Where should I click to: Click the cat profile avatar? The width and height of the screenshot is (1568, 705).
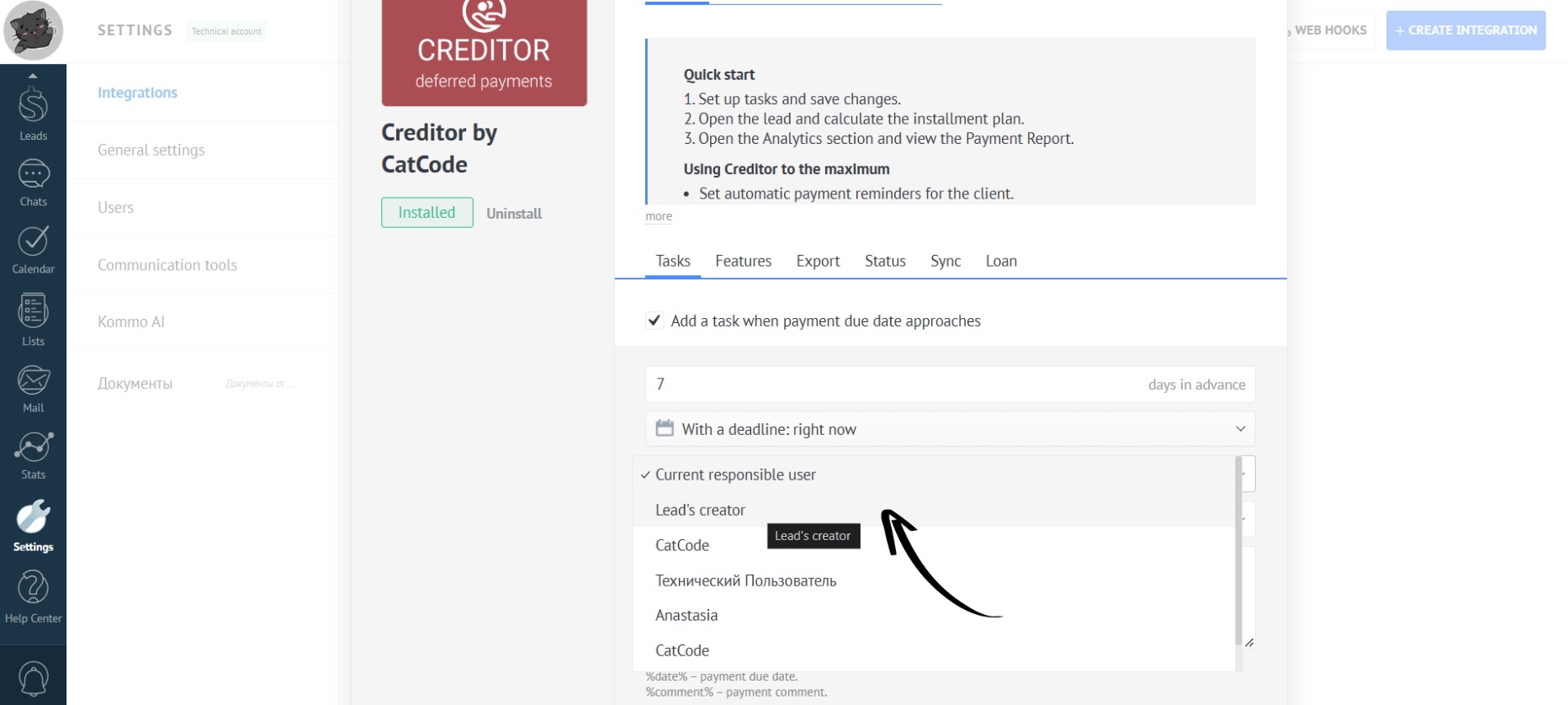click(33, 30)
